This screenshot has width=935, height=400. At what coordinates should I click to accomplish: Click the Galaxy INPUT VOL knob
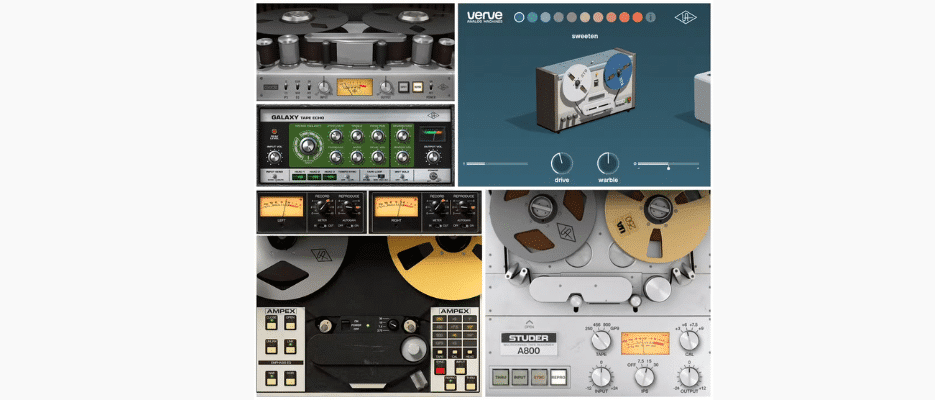[x=275, y=157]
